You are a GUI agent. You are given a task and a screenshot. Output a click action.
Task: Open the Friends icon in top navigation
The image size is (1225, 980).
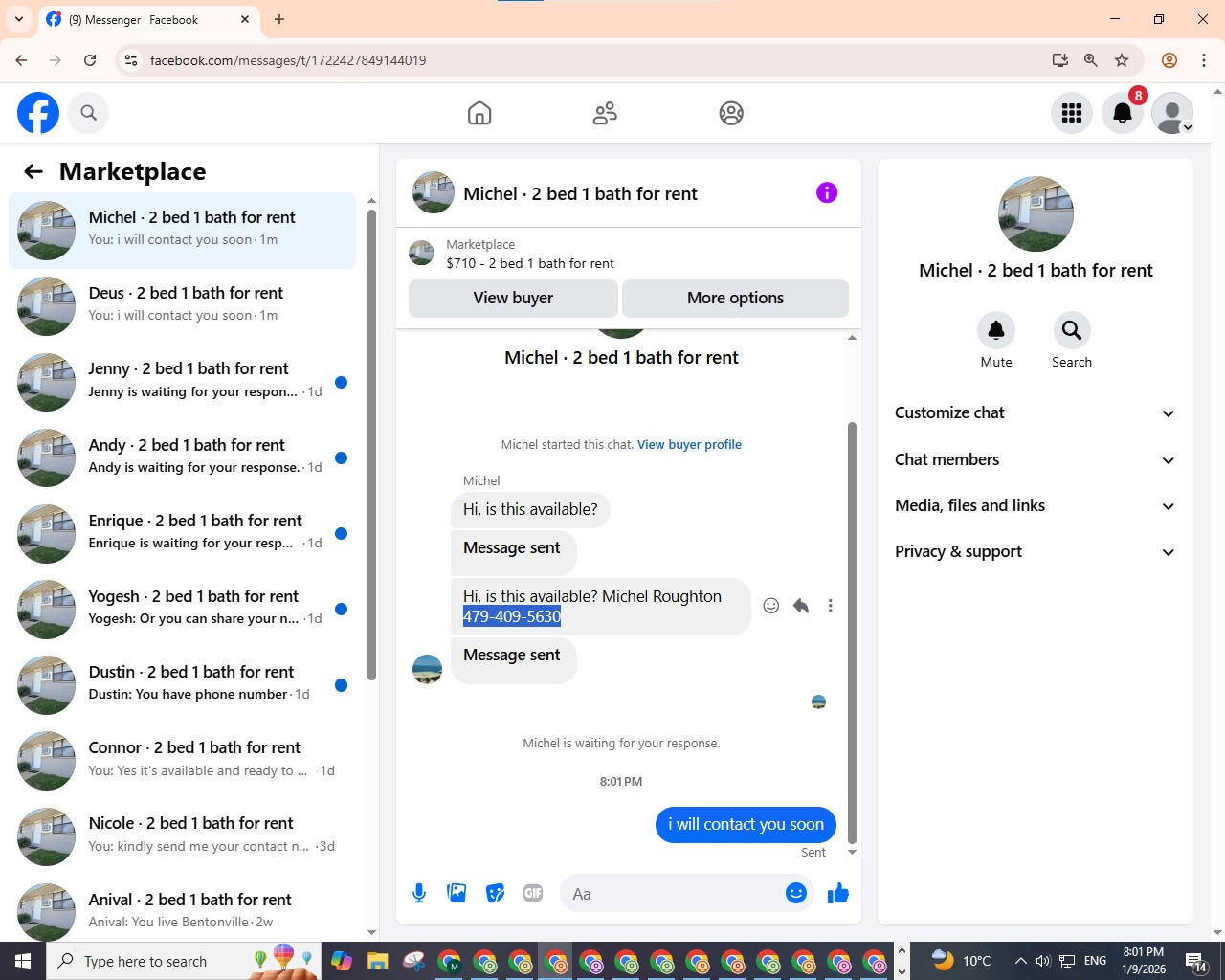pyautogui.click(x=605, y=113)
